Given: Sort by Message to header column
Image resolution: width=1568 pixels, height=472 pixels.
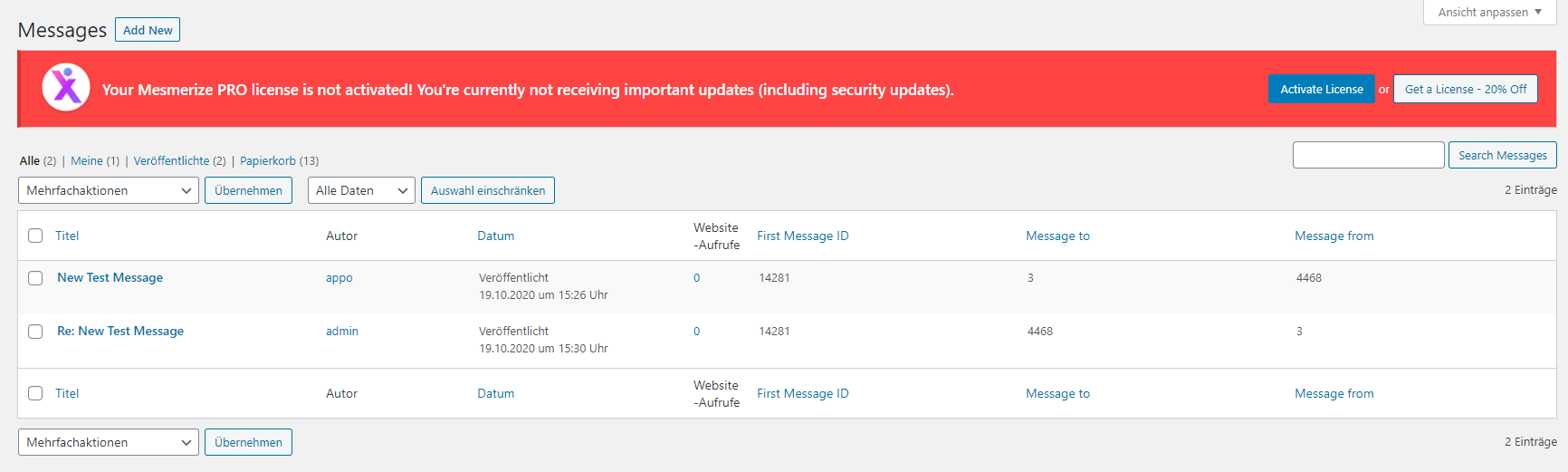Looking at the screenshot, I should [x=1057, y=236].
